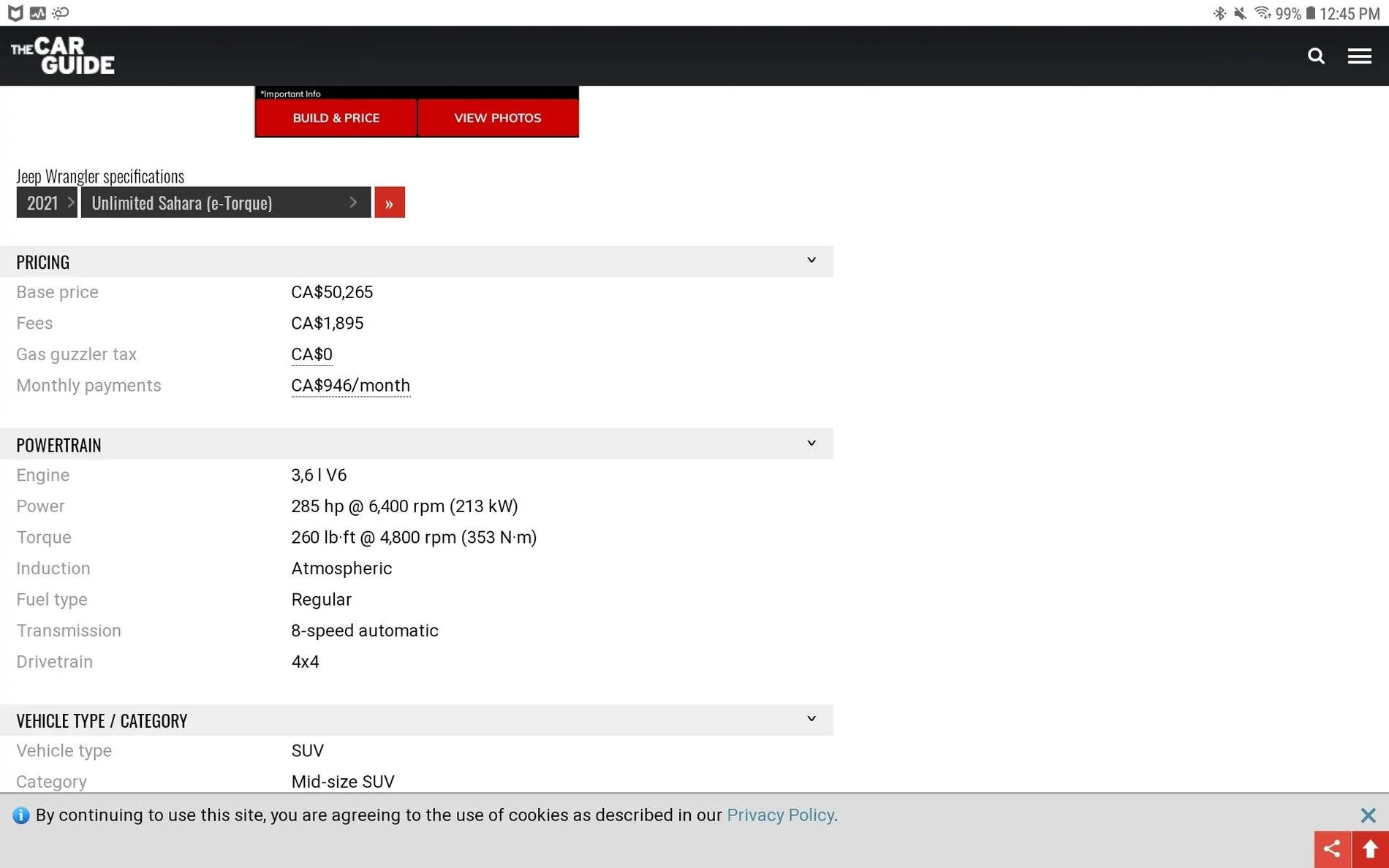The height and width of the screenshot is (868, 1389).
Task: Select the CA$1,895 fees value
Action: [328, 323]
